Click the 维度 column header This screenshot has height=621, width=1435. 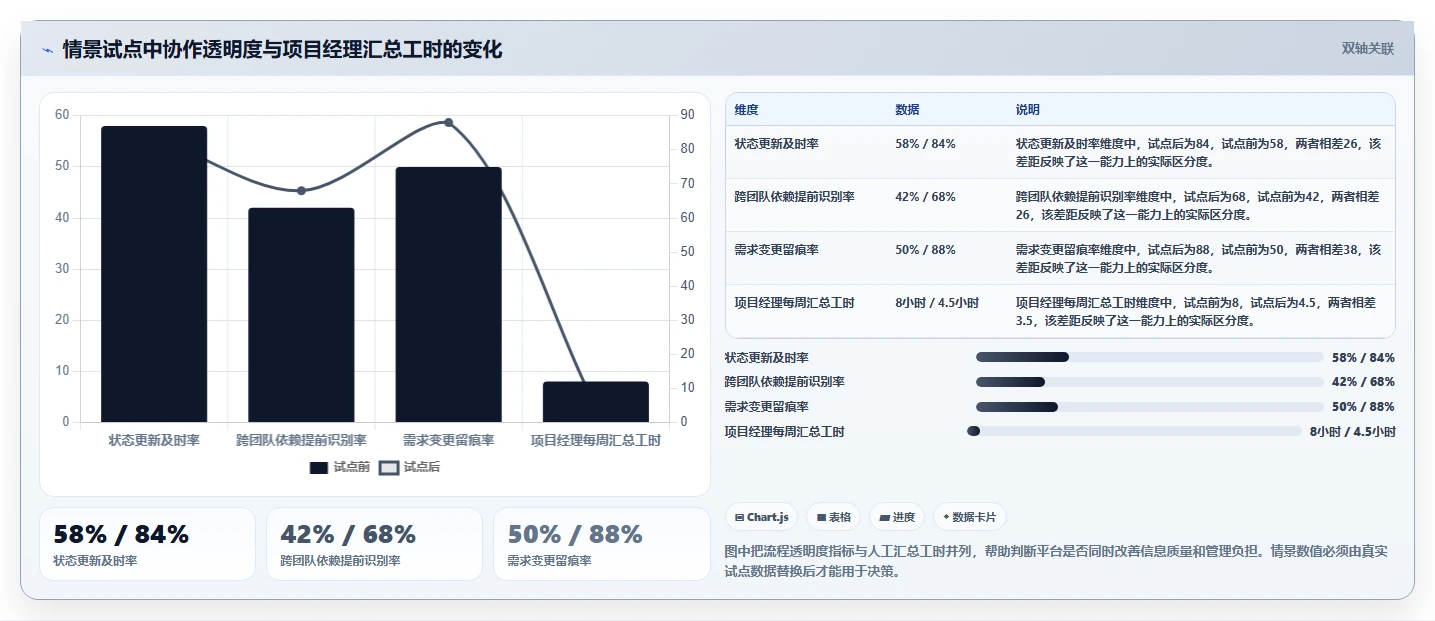click(746, 109)
